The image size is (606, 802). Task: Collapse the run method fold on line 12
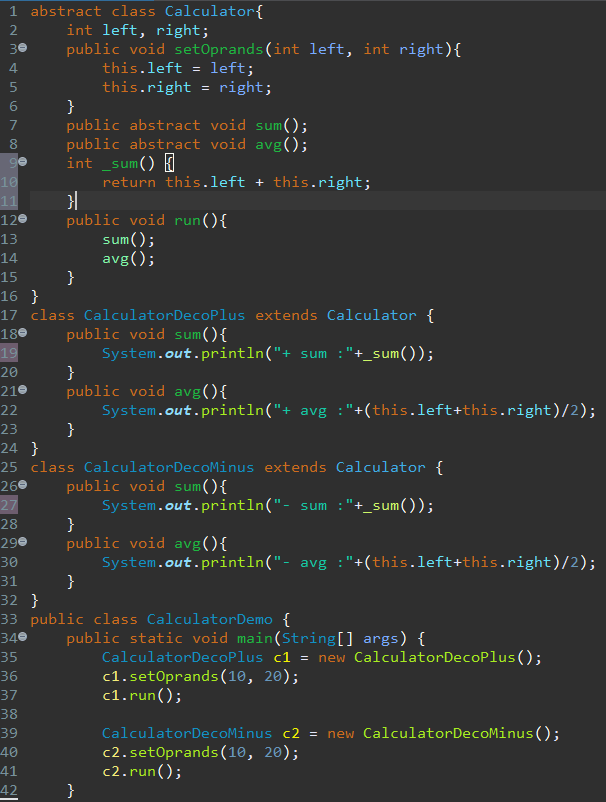coord(23,219)
